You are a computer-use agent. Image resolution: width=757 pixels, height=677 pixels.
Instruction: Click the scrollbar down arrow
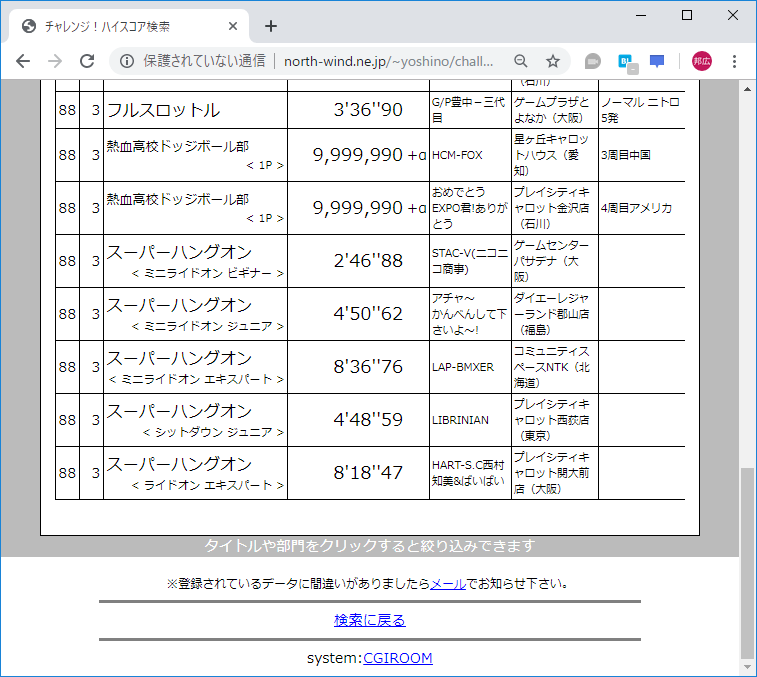coord(747,667)
